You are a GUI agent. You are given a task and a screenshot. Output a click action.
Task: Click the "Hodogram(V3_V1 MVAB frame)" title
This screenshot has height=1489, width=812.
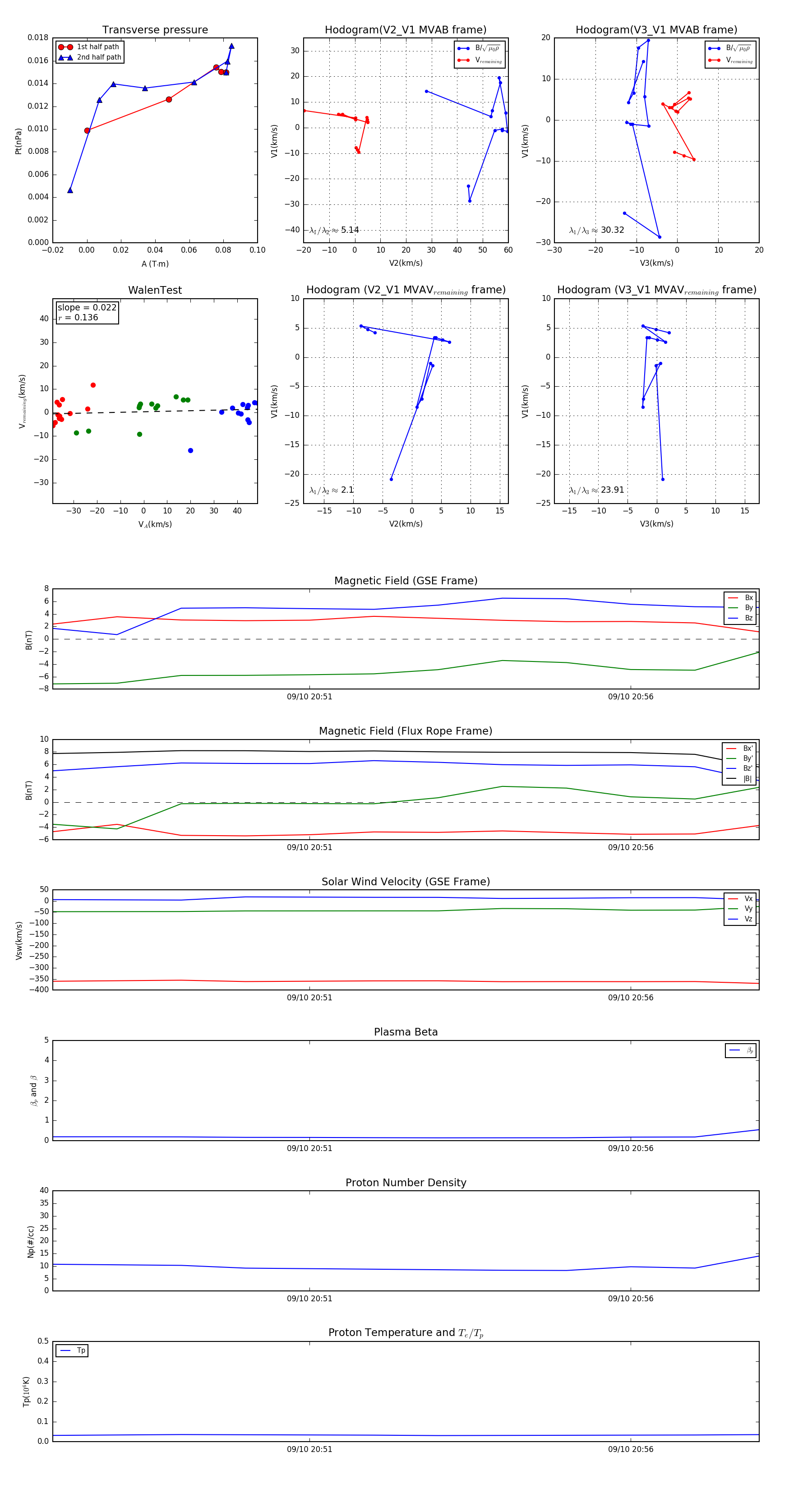pos(656,30)
